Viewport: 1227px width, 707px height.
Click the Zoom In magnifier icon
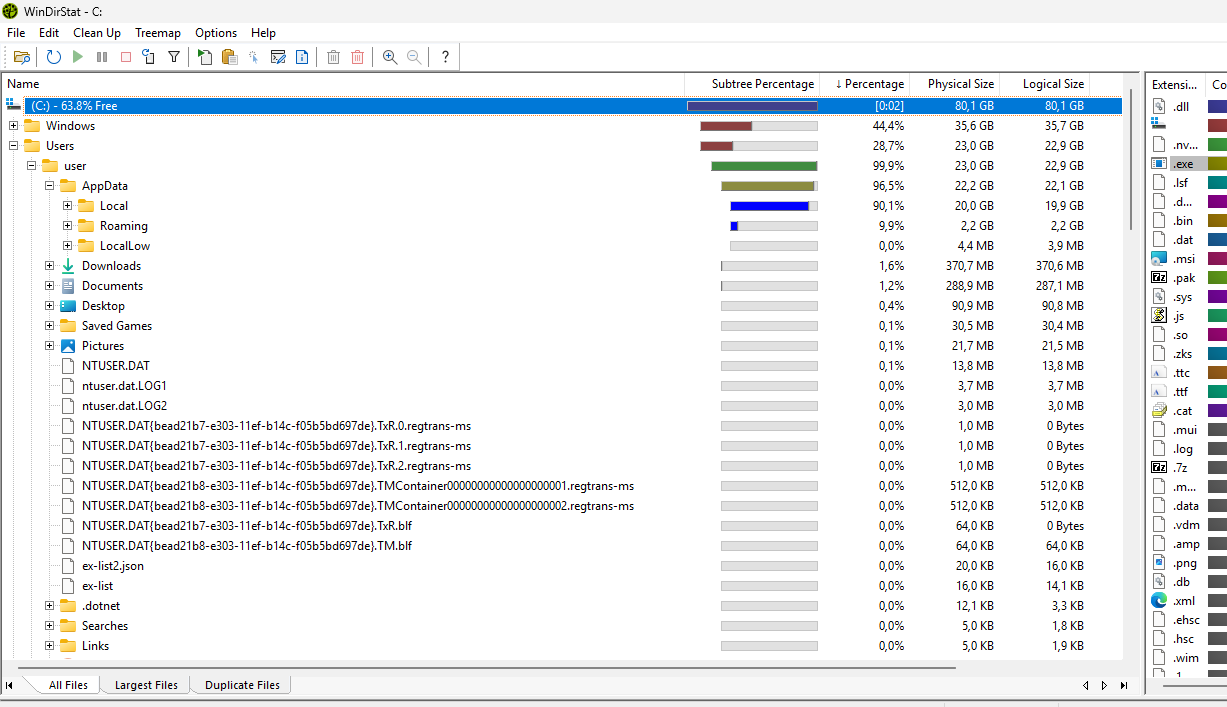(x=390, y=57)
